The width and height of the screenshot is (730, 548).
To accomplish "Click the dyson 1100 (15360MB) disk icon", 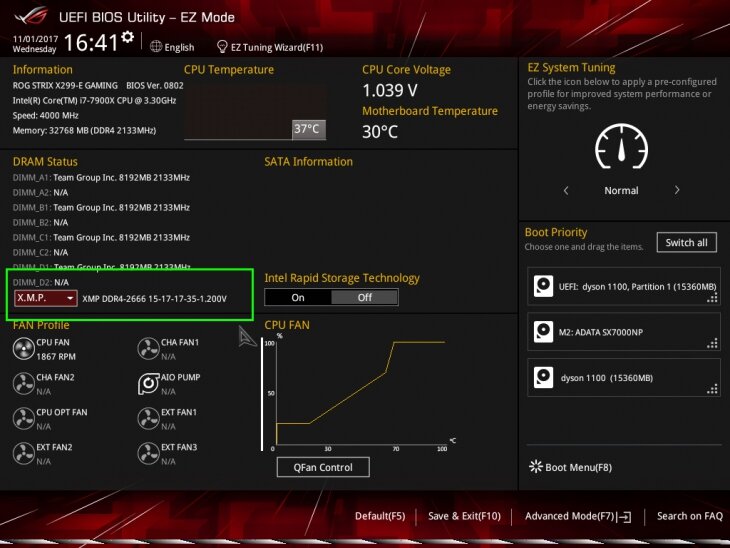I will (x=543, y=378).
